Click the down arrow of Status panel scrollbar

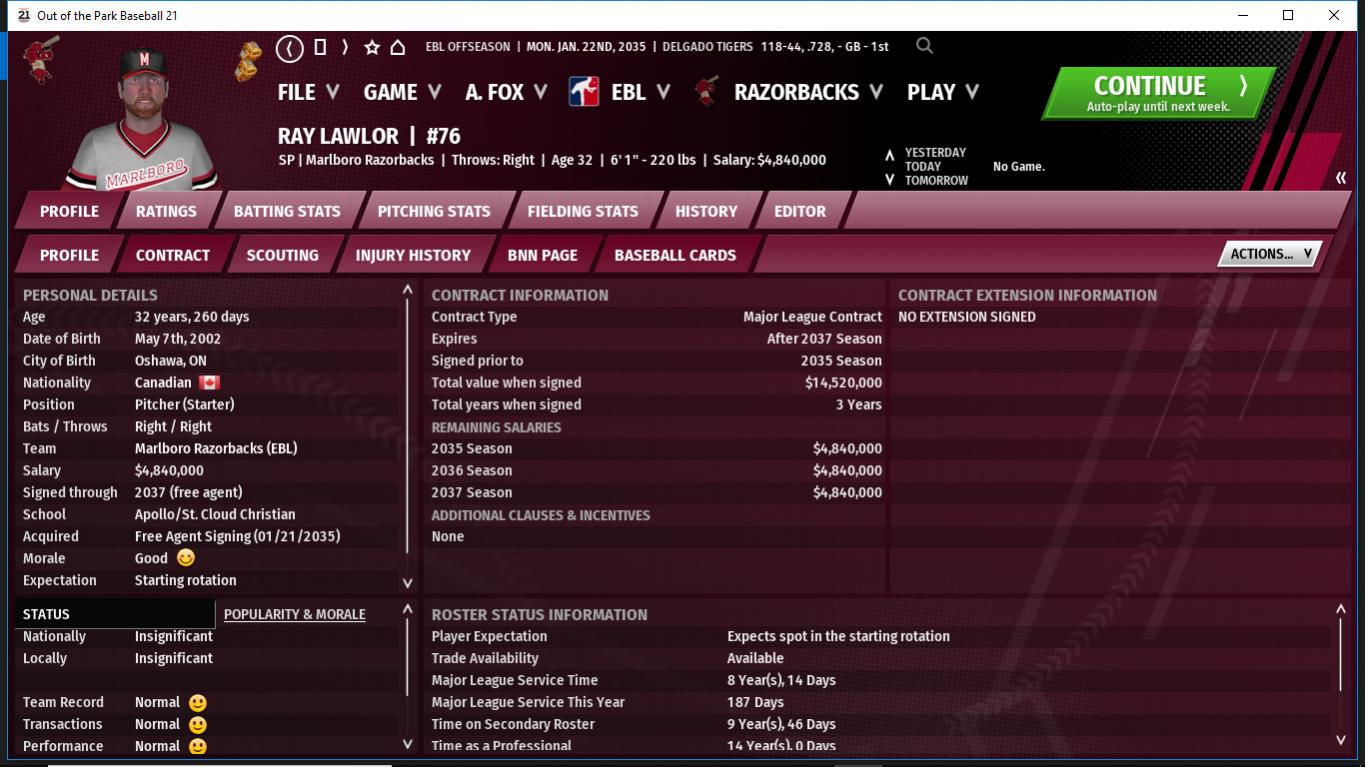pos(407,744)
